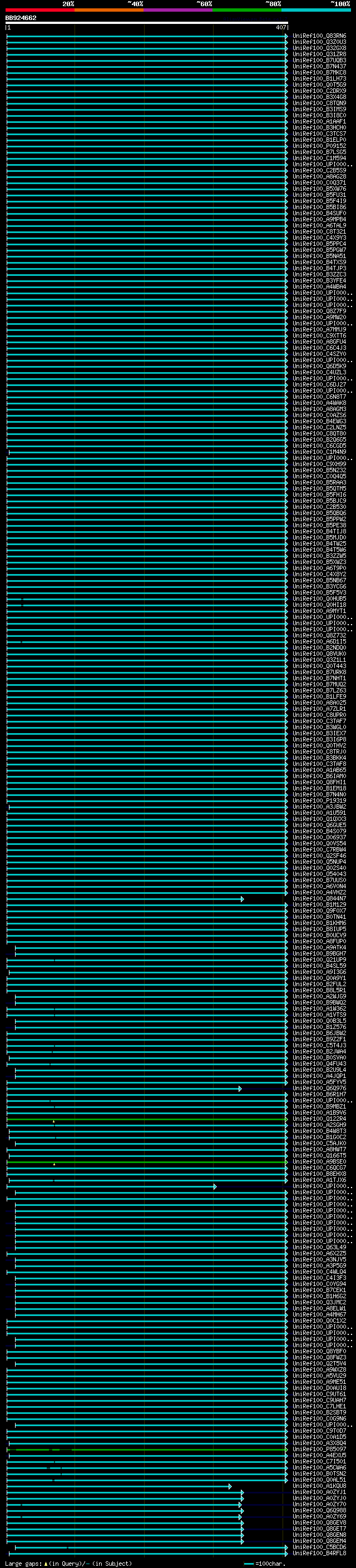Select hit UniRef100_Q63L49
Viewport: 356px width, 1568px height.
pyautogui.click(x=319, y=1248)
